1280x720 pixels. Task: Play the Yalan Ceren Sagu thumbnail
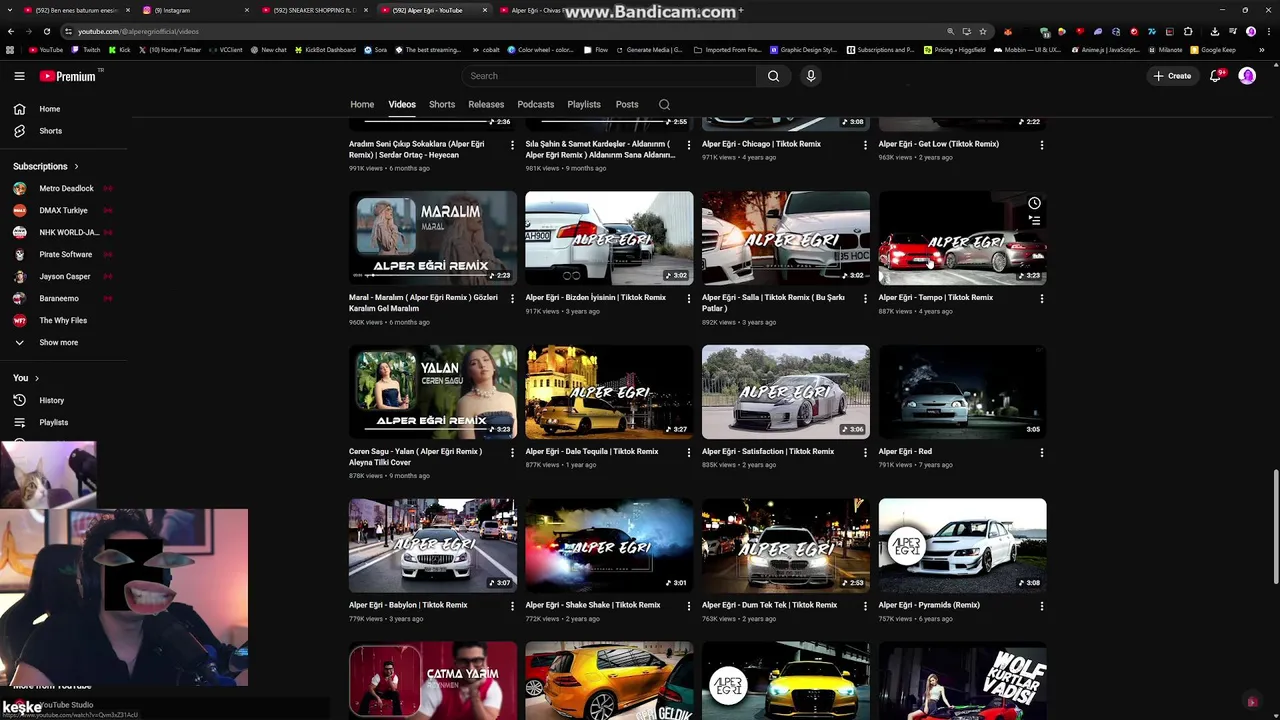click(433, 392)
